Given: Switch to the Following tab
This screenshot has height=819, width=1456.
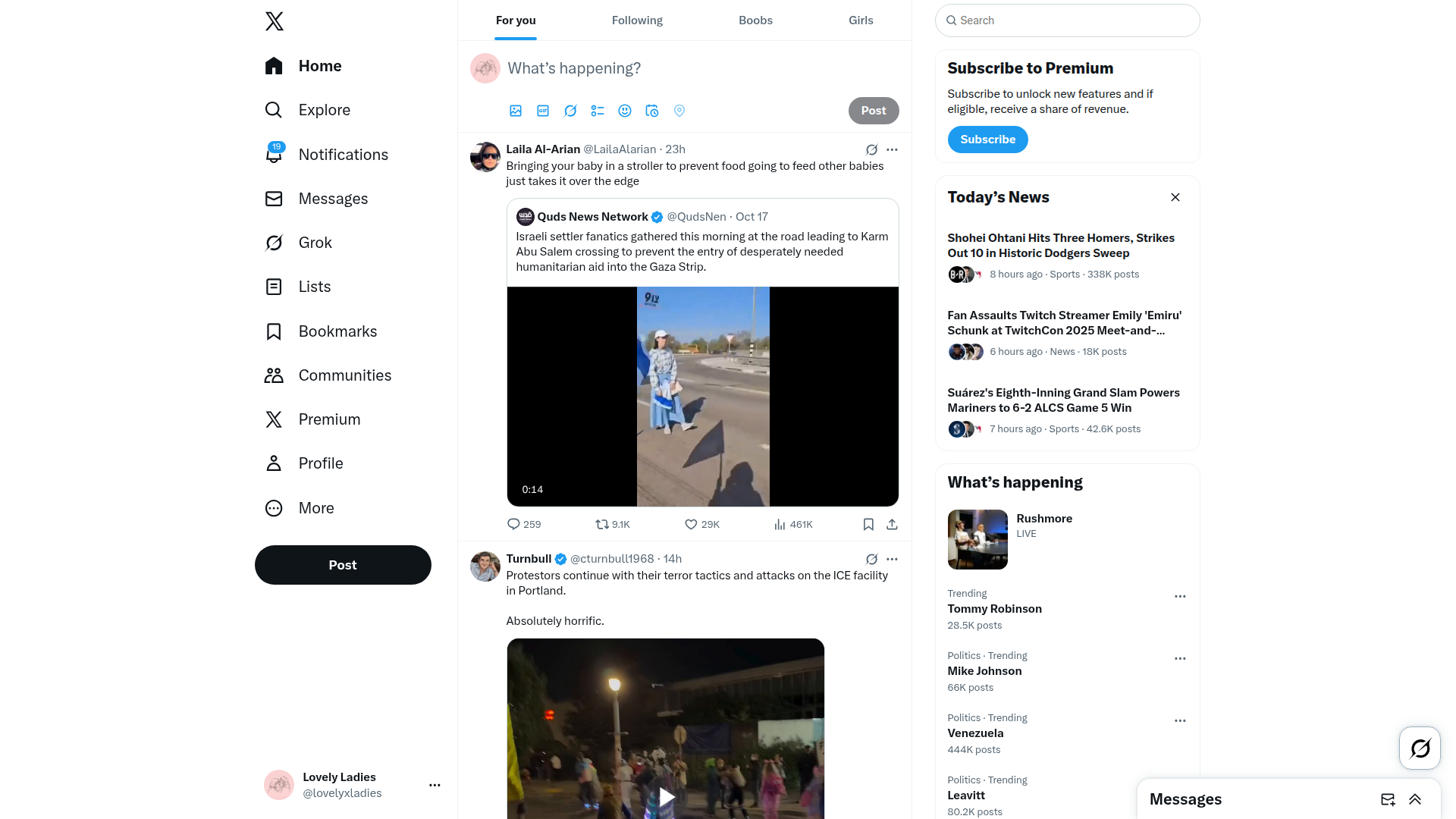Looking at the screenshot, I should pyautogui.click(x=637, y=20).
